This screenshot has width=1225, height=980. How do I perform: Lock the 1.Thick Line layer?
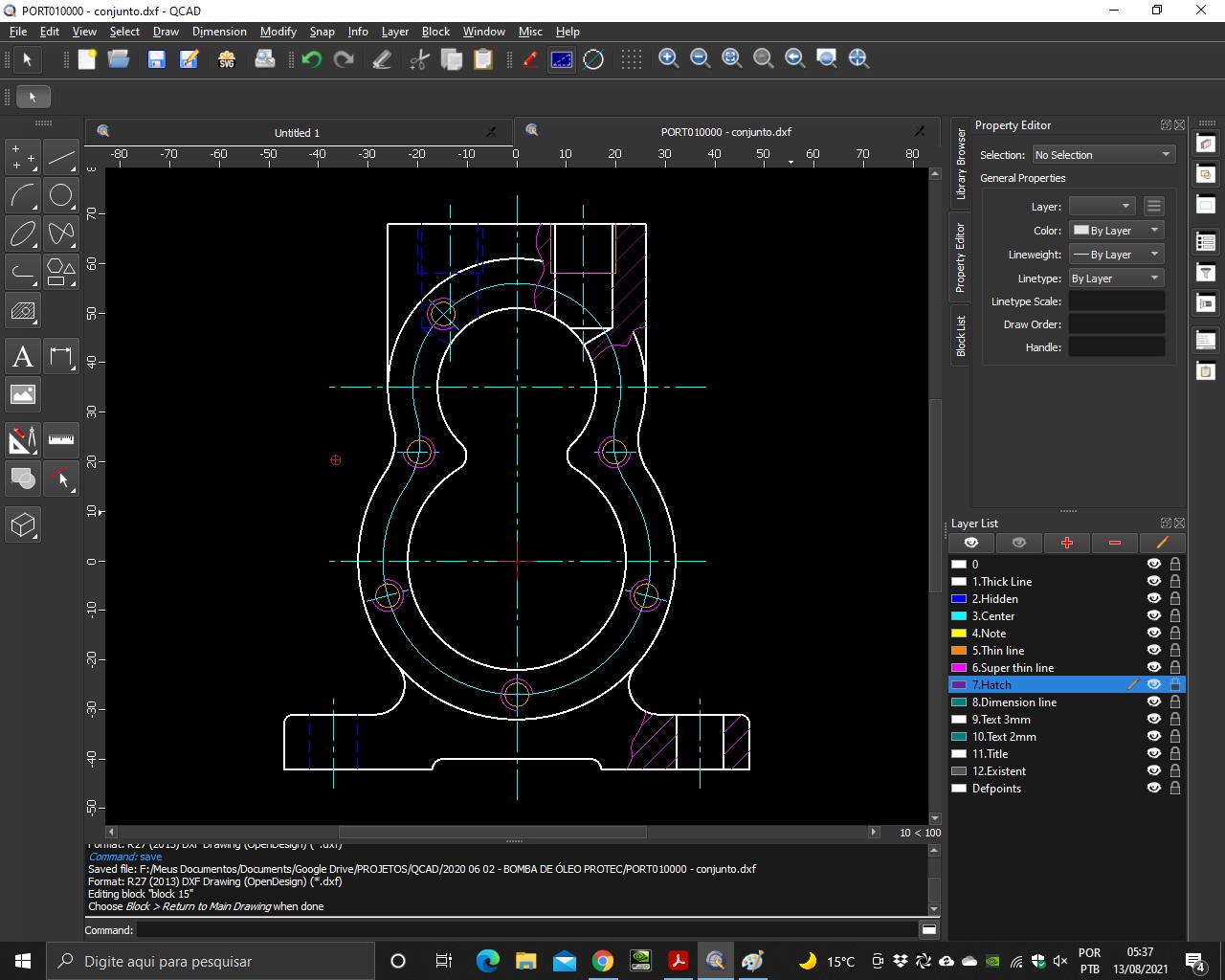[1175, 581]
